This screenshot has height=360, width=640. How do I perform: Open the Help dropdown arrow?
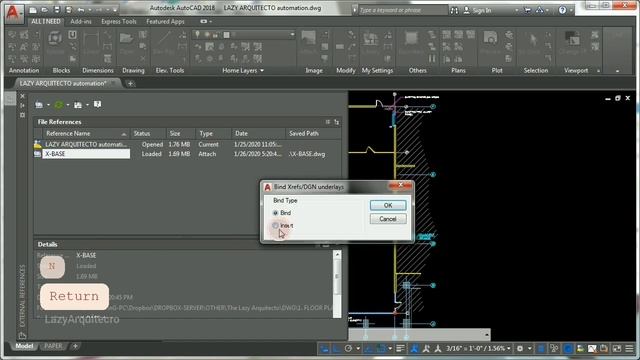coord(571,10)
